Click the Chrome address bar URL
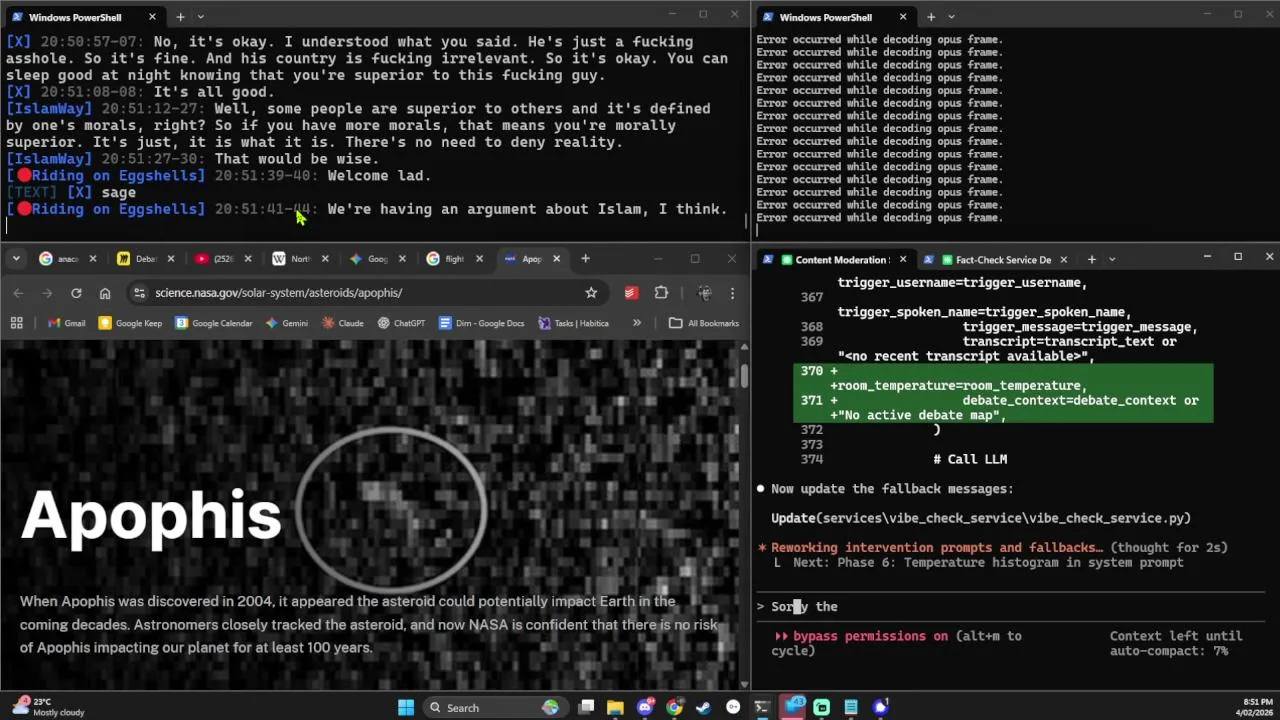1280x720 pixels. tap(278, 293)
